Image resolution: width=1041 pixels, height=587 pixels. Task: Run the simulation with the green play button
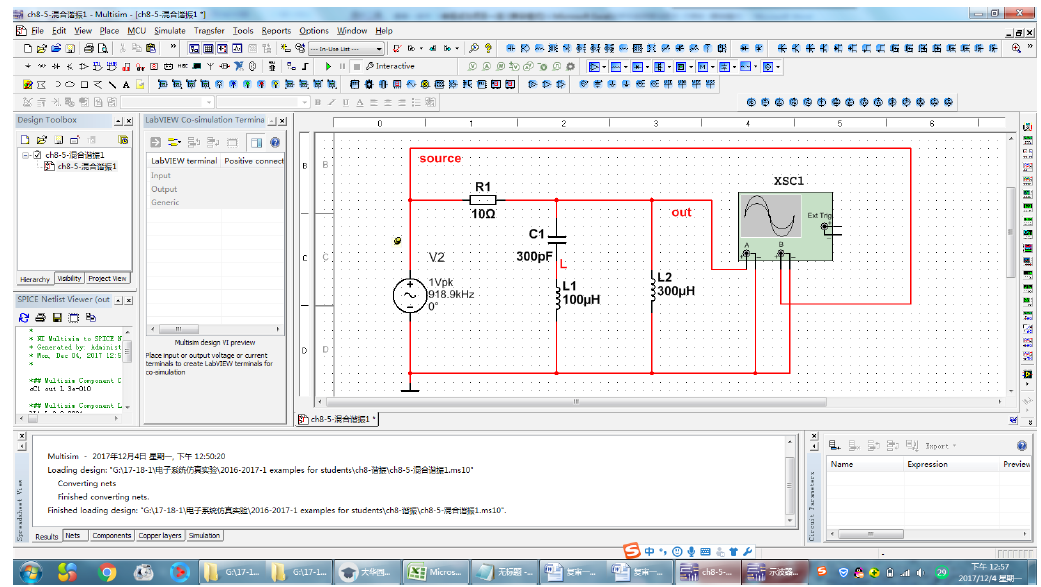pyautogui.click(x=328, y=66)
